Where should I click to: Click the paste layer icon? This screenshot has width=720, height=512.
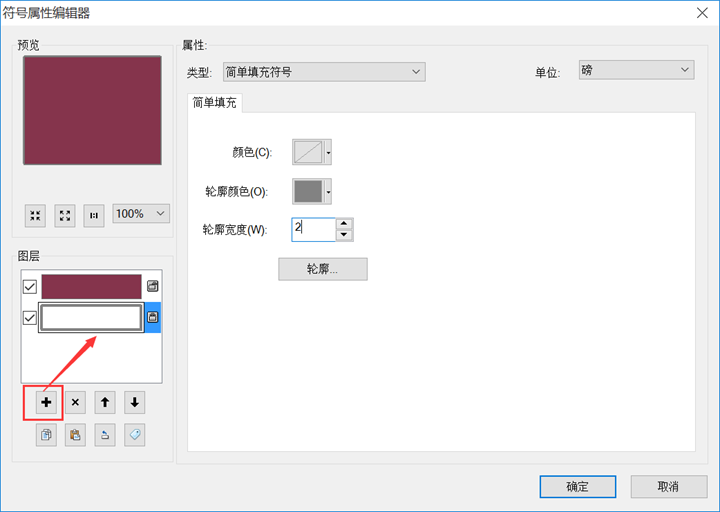75,435
